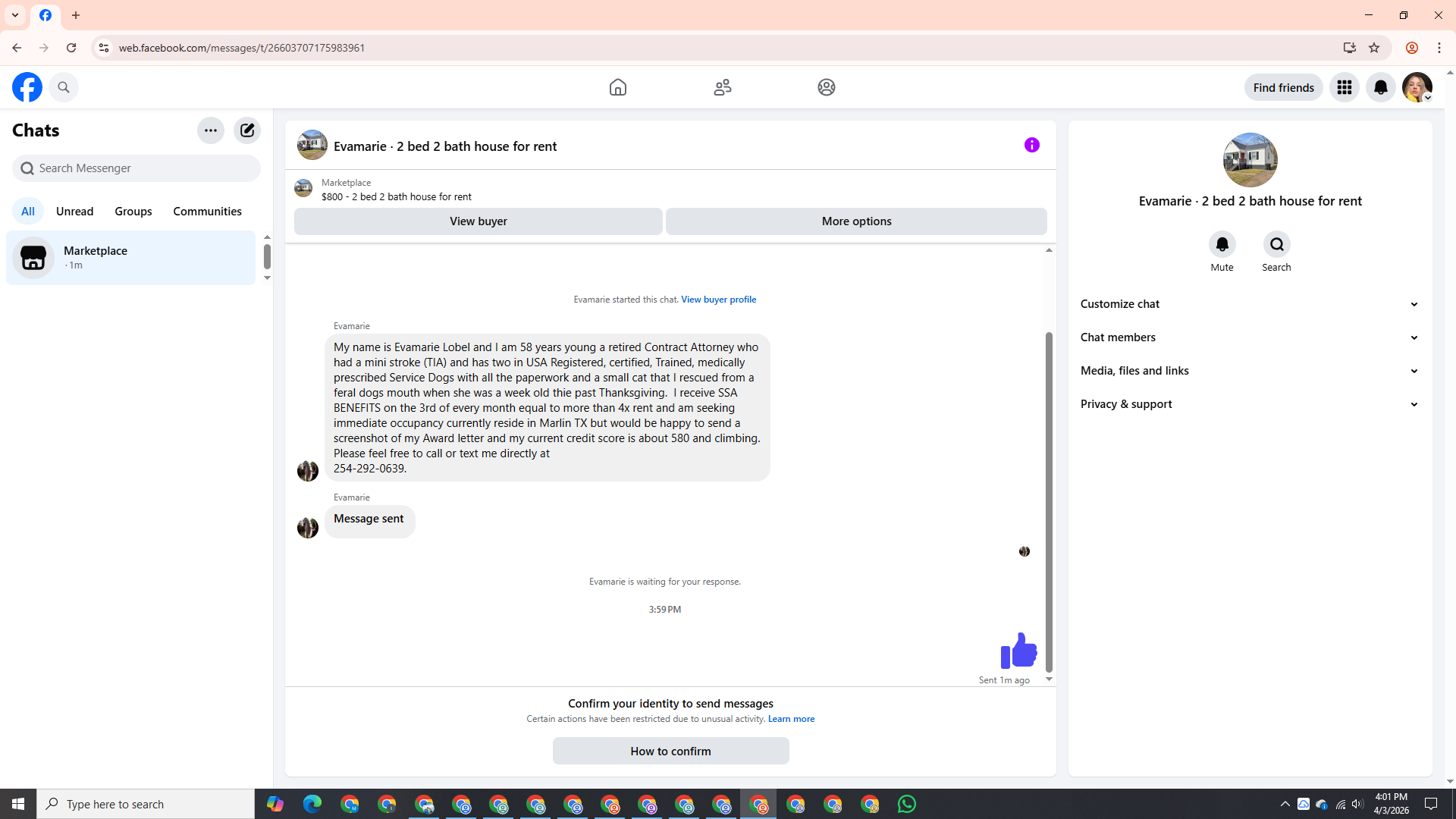Open the Chats three-dots options menu
This screenshot has width=1456, height=819.
tap(210, 130)
